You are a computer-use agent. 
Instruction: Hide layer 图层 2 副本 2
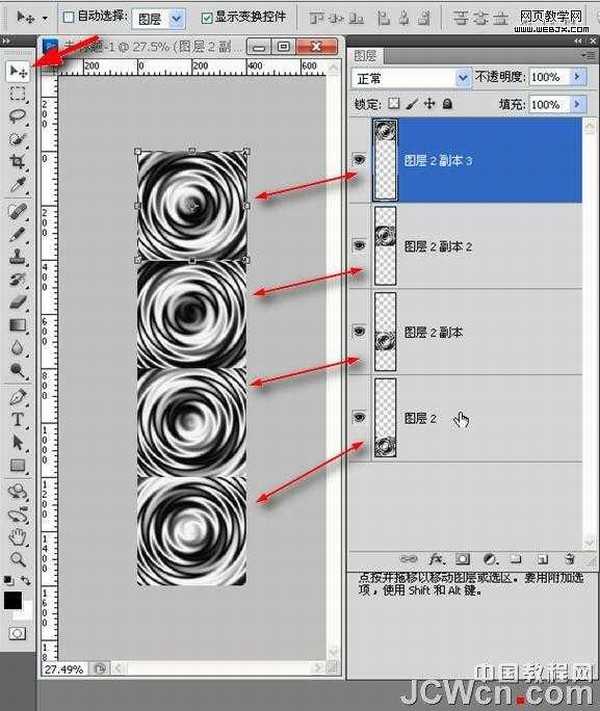(359, 245)
